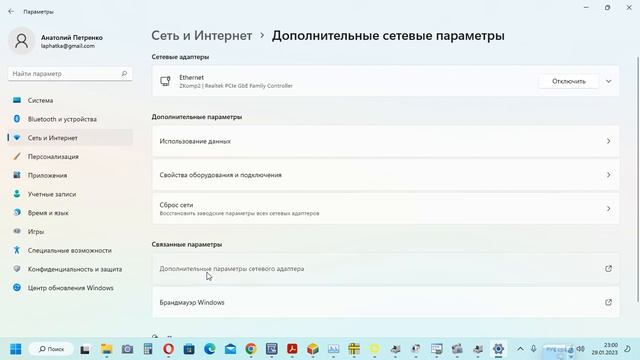
Task: Click 'Сеть и Интернет' breadcrumb link
Action: click(x=202, y=36)
